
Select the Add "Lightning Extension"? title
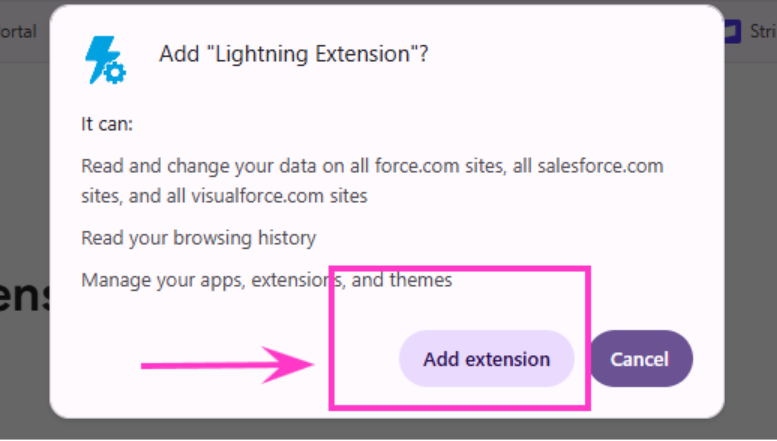(x=293, y=54)
